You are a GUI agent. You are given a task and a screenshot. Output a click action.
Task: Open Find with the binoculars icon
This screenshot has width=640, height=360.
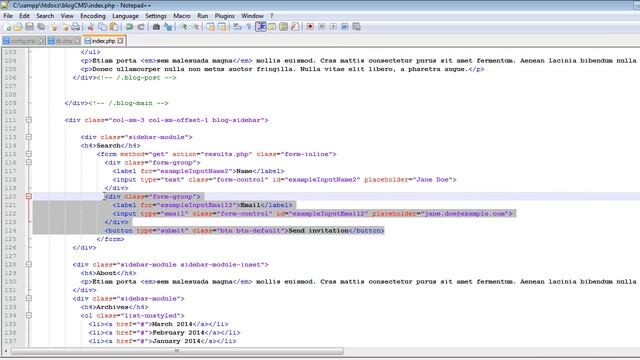(156, 27)
